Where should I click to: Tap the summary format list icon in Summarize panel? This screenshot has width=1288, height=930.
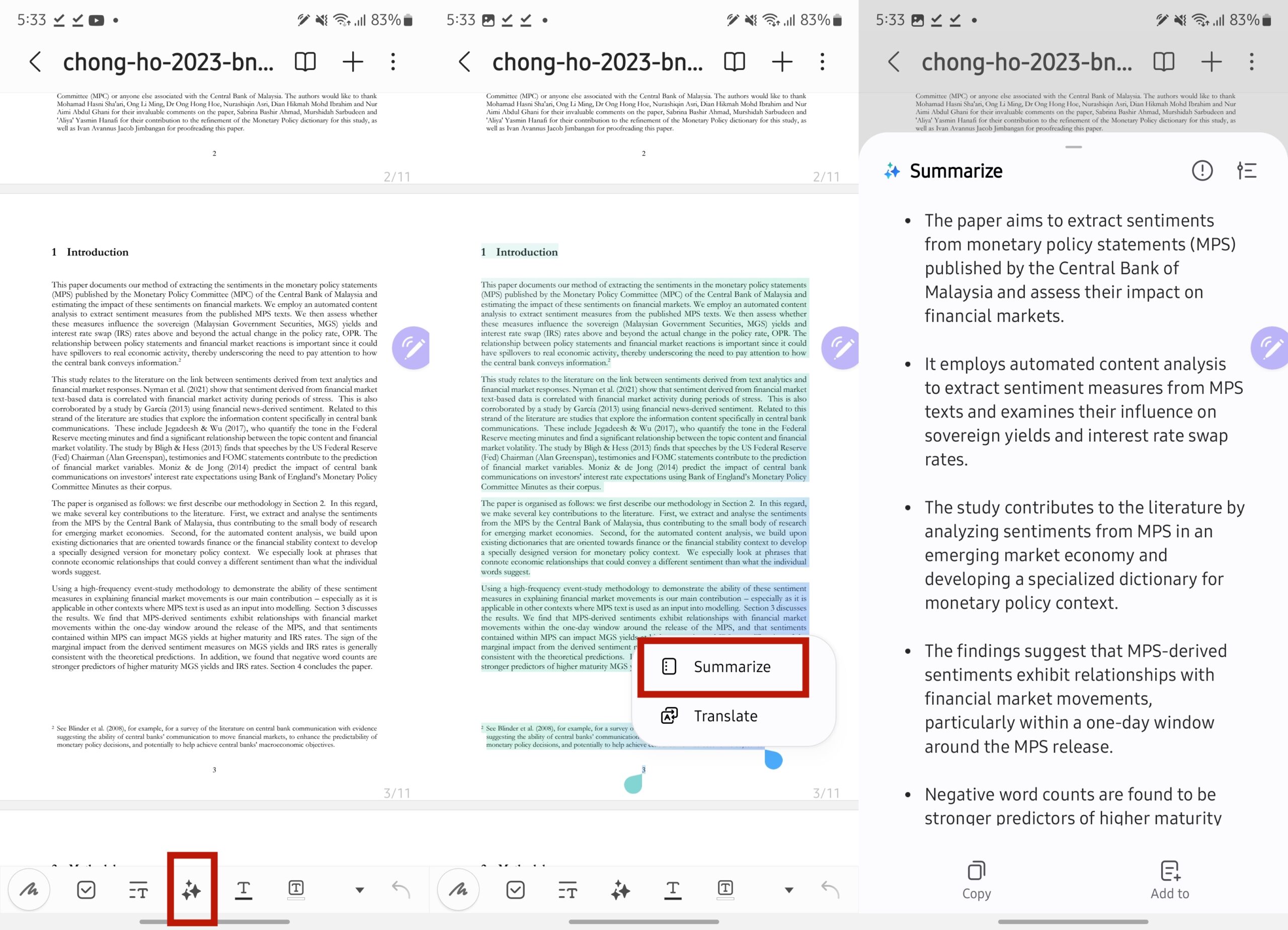1247,171
